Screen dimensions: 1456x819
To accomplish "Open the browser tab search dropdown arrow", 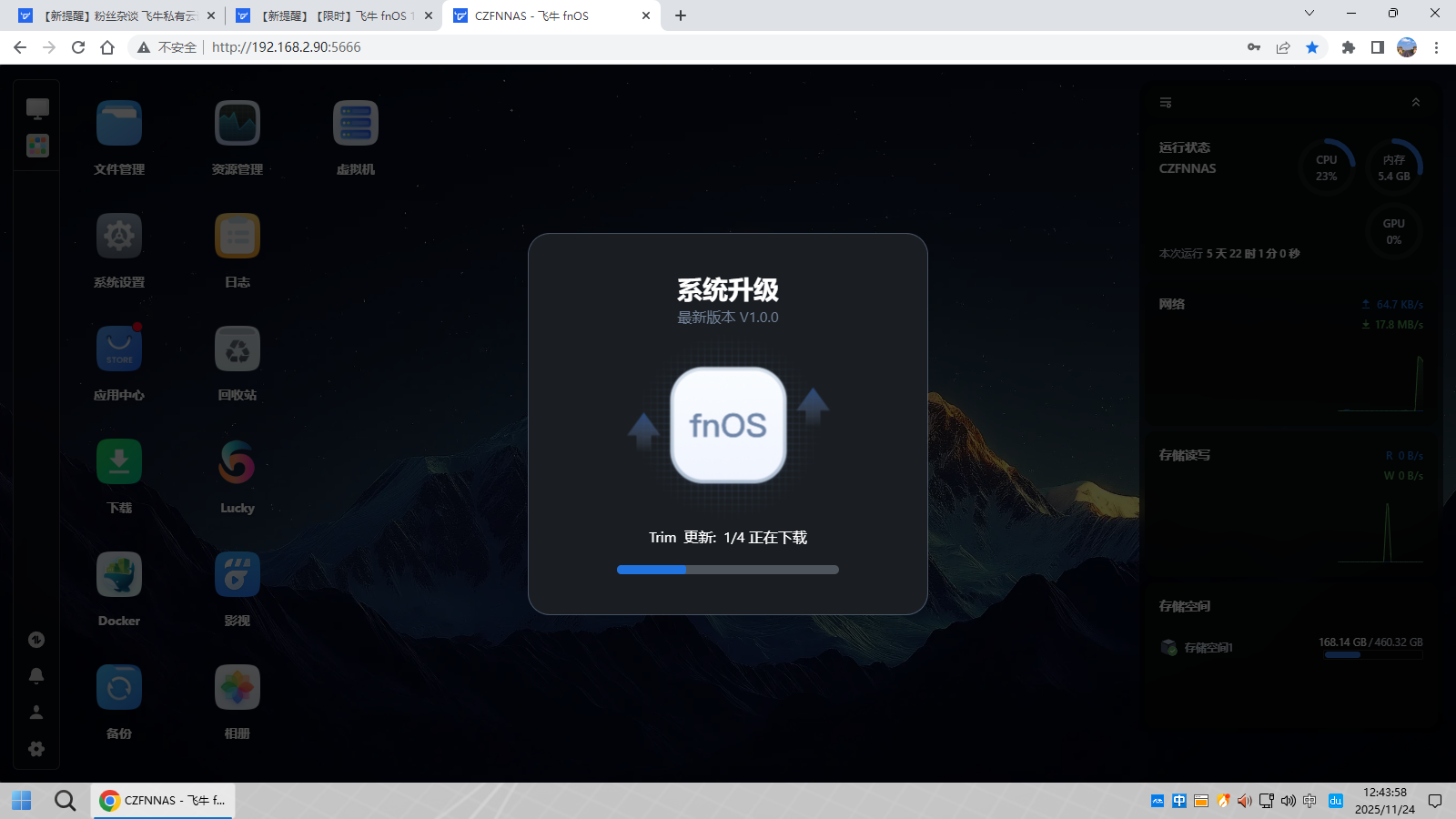I will (1309, 13).
